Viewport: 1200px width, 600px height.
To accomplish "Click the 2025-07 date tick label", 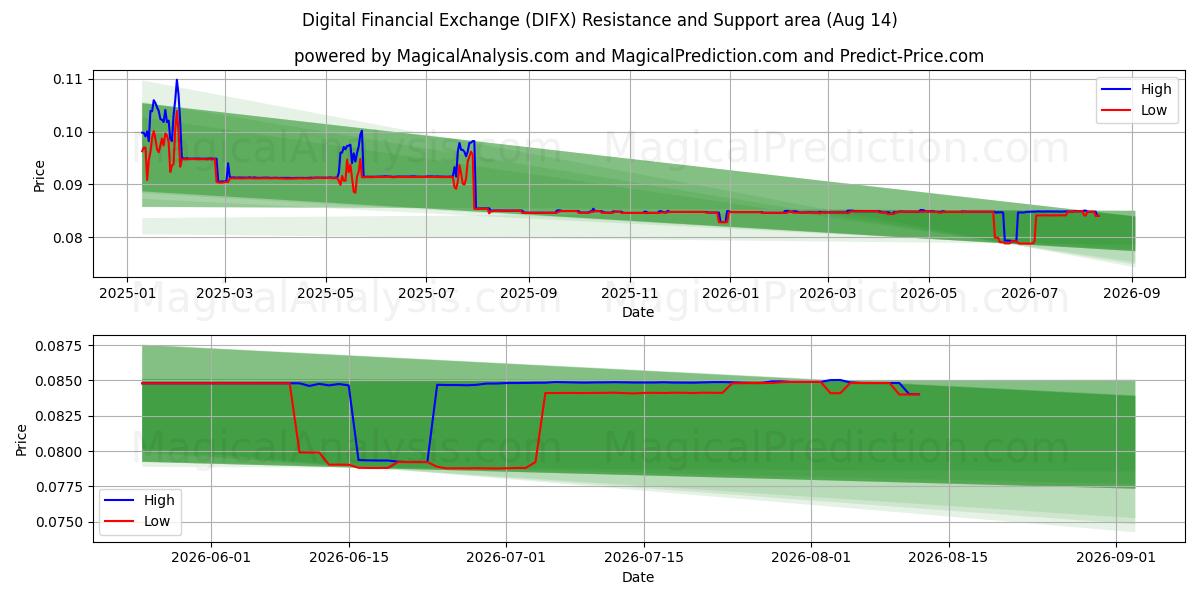I will coord(427,293).
